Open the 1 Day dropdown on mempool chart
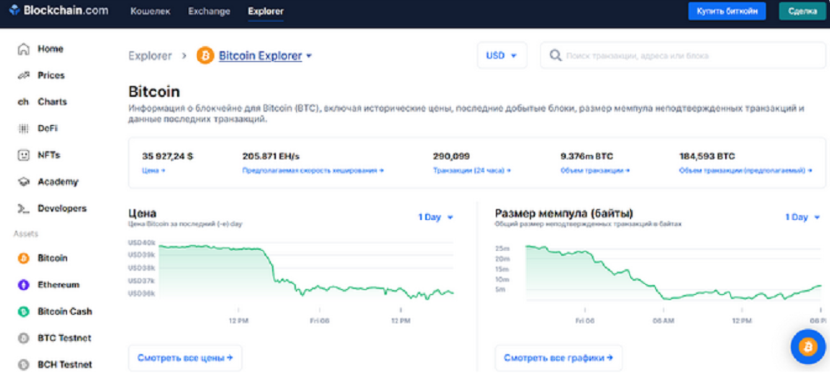Image resolution: width=831 pixels, height=384 pixels. 802,217
